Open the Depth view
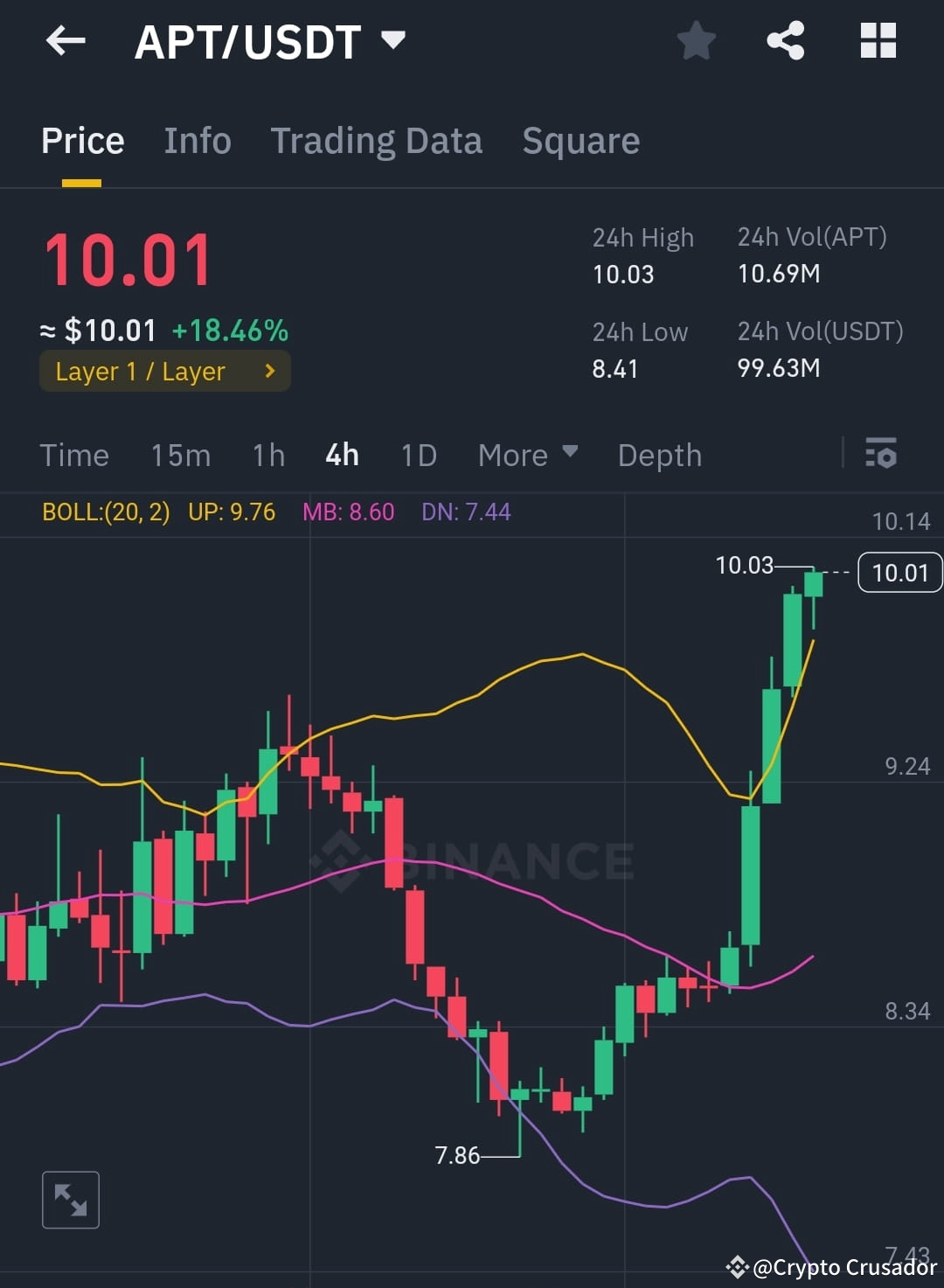This screenshot has height=1288, width=944. [659, 455]
